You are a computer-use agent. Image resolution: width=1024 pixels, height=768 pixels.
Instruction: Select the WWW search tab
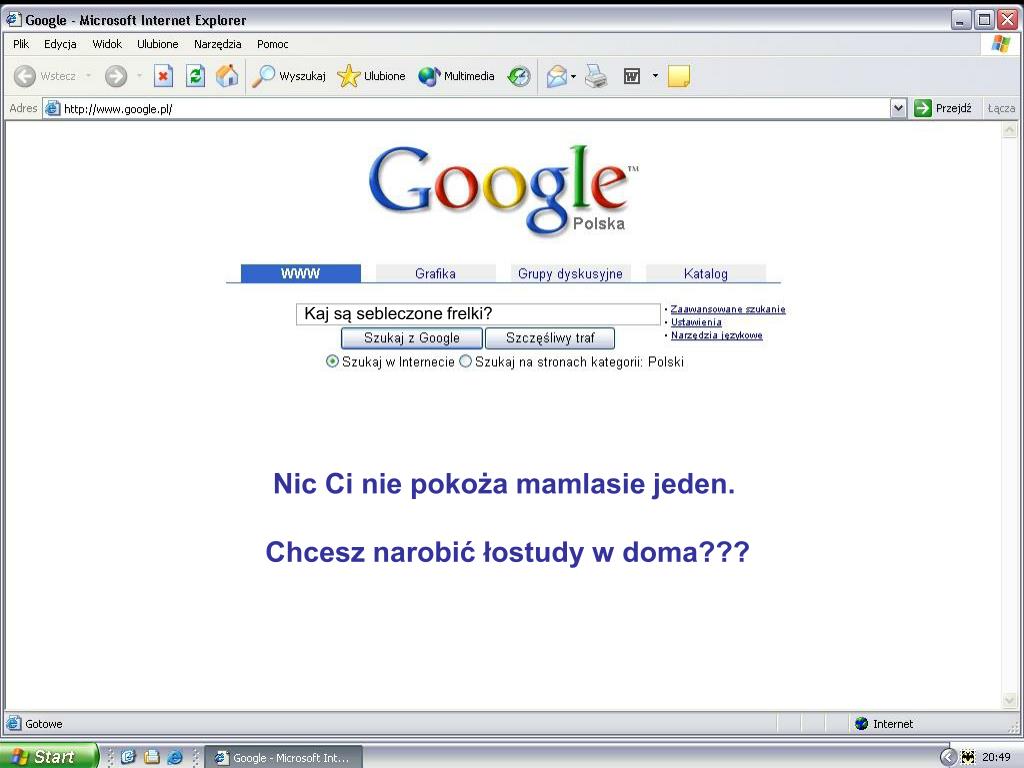[300, 273]
